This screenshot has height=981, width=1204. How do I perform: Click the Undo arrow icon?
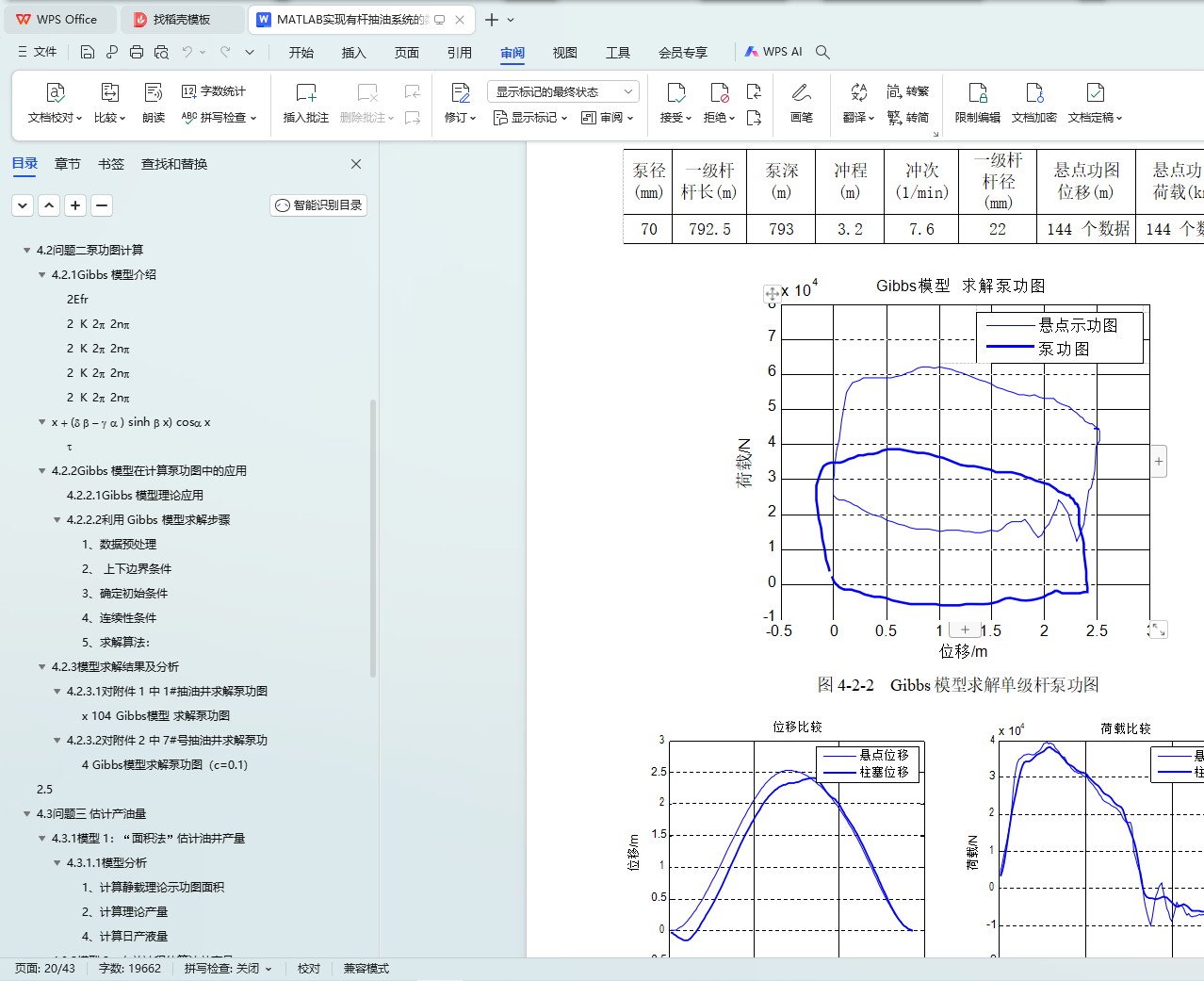pyautogui.click(x=187, y=52)
